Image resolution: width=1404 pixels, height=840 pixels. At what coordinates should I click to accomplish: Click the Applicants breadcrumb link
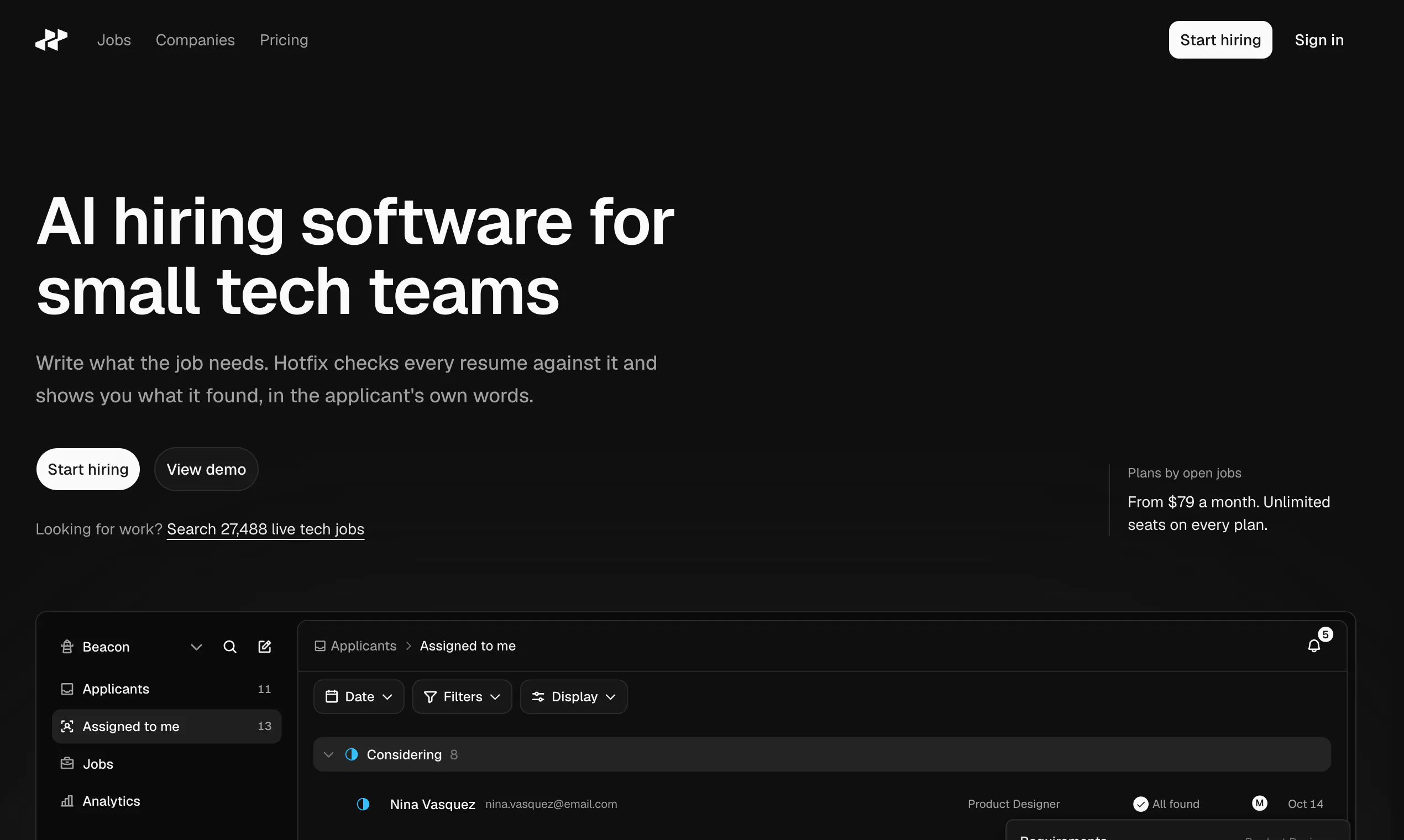tap(364, 646)
